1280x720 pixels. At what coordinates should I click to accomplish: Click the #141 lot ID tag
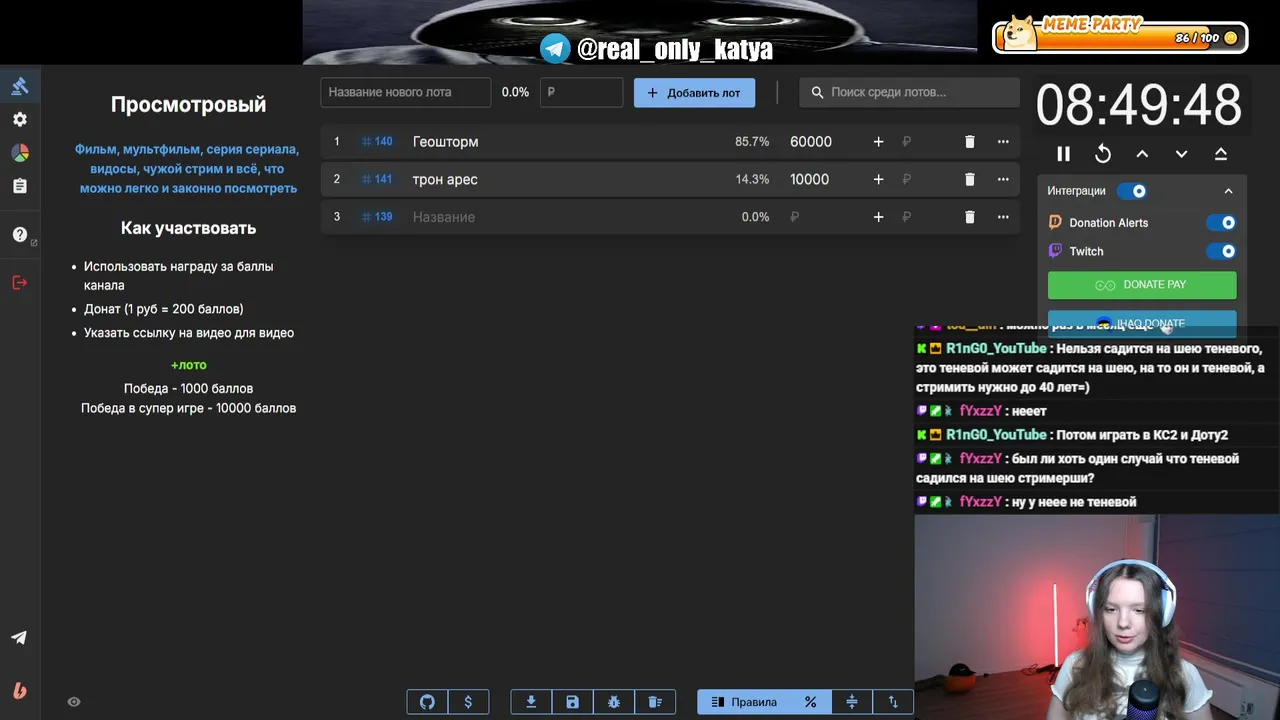[x=377, y=180]
